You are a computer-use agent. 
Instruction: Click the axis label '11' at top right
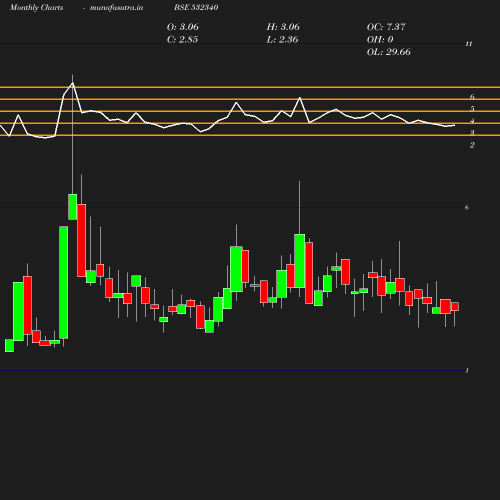469,44
